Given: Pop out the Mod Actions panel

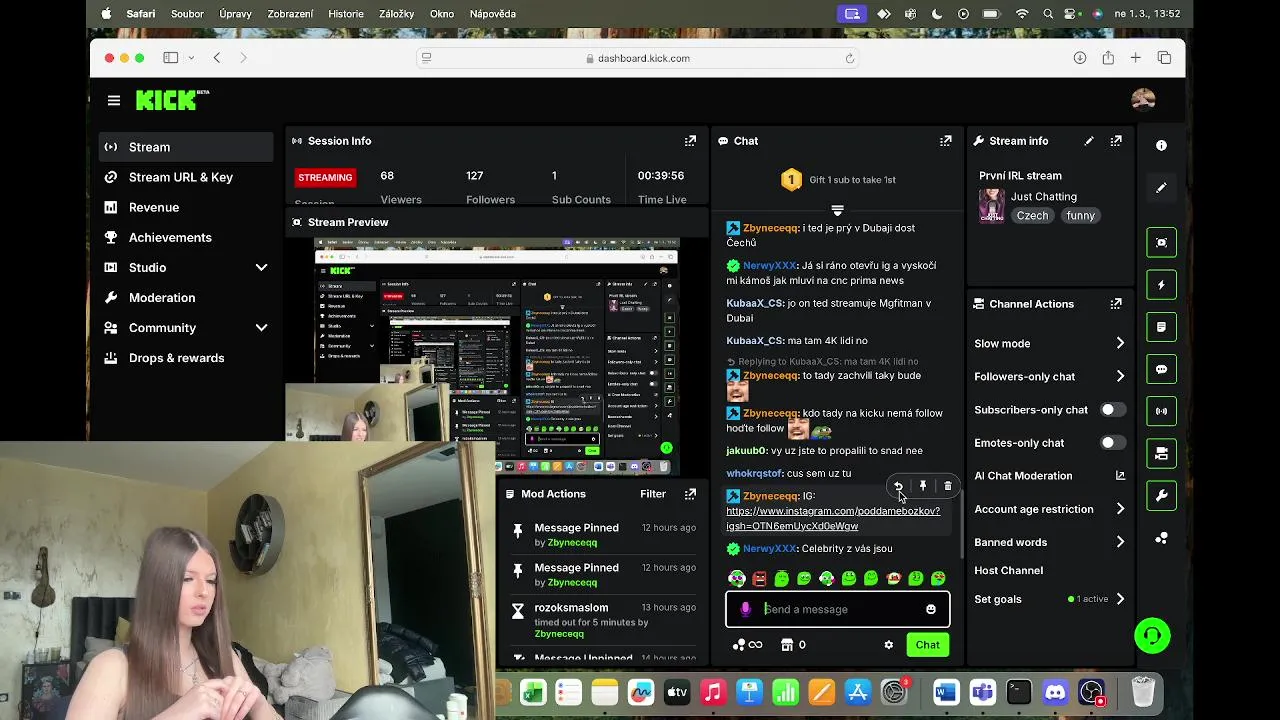Looking at the screenshot, I should point(690,494).
